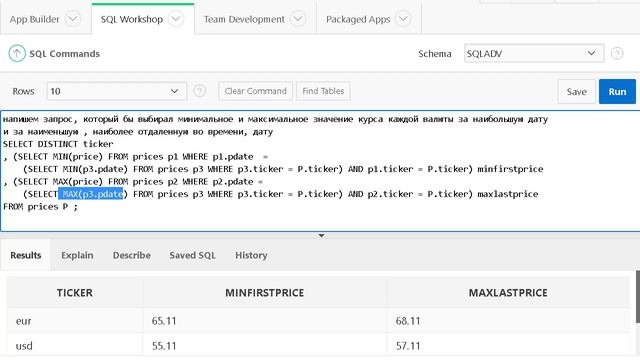
Task: Click the MINFIRSTPRICE column header
Action: [x=264, y=293]
